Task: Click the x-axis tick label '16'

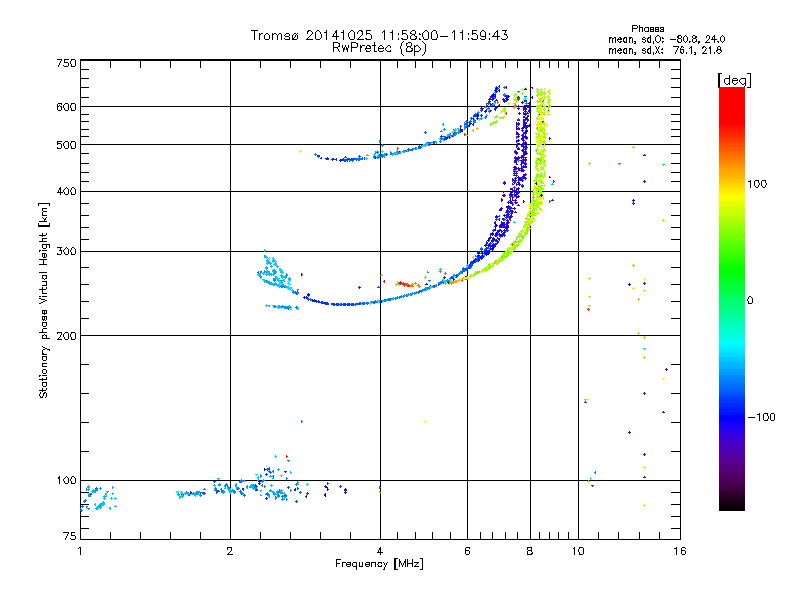Action: coord(680,551)
